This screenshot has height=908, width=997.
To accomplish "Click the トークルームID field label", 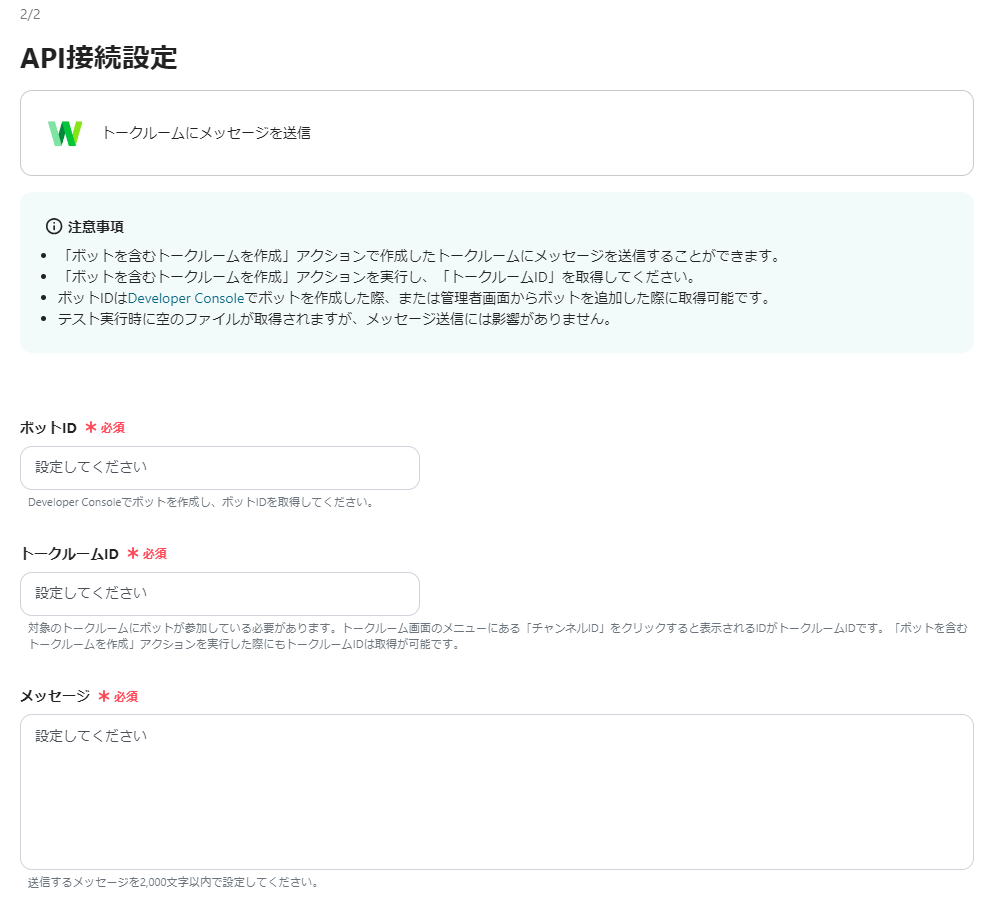I will coord(70,554).
